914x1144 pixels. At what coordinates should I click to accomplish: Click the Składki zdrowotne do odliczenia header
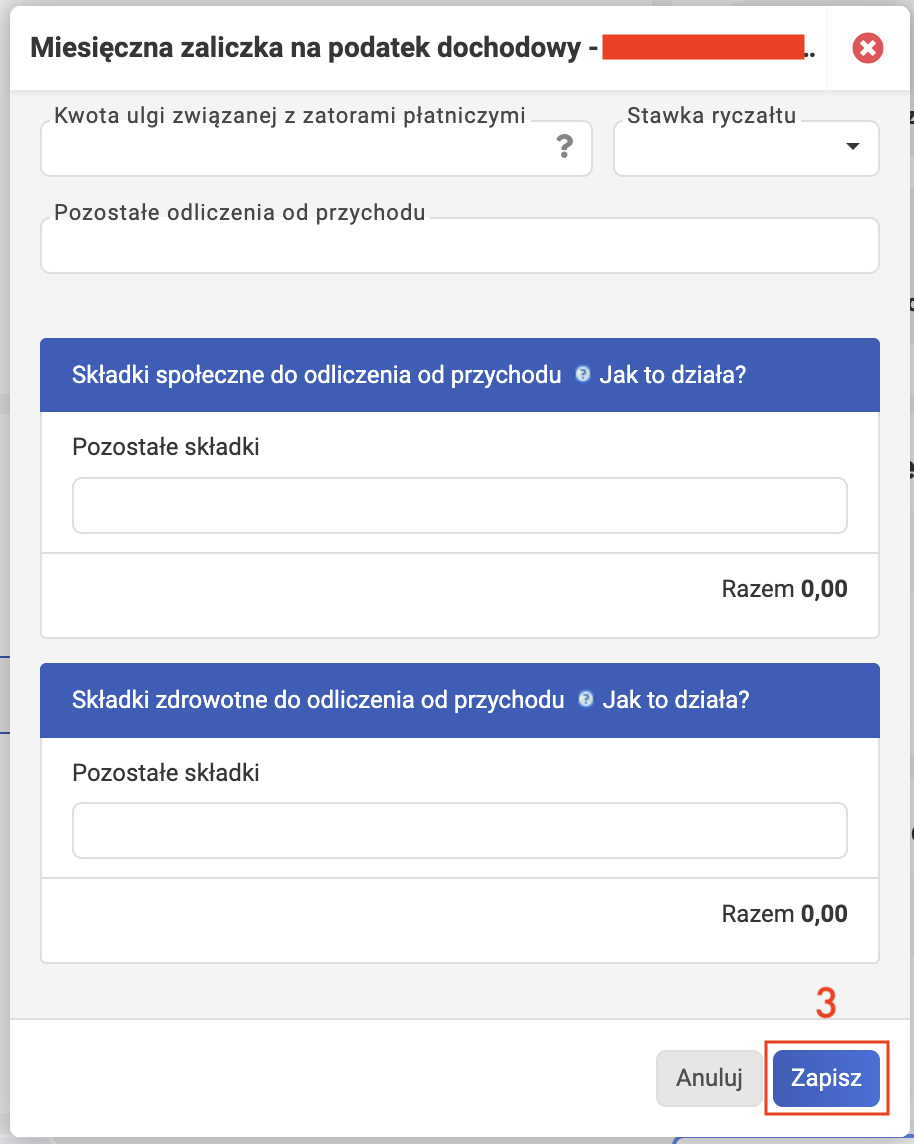point(318,700)
